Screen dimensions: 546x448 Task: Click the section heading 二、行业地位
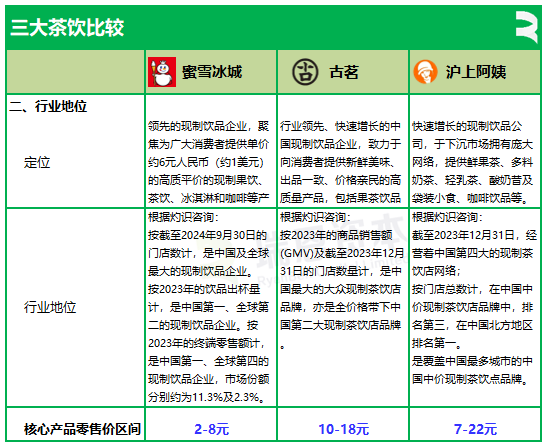tap(48, 106)
